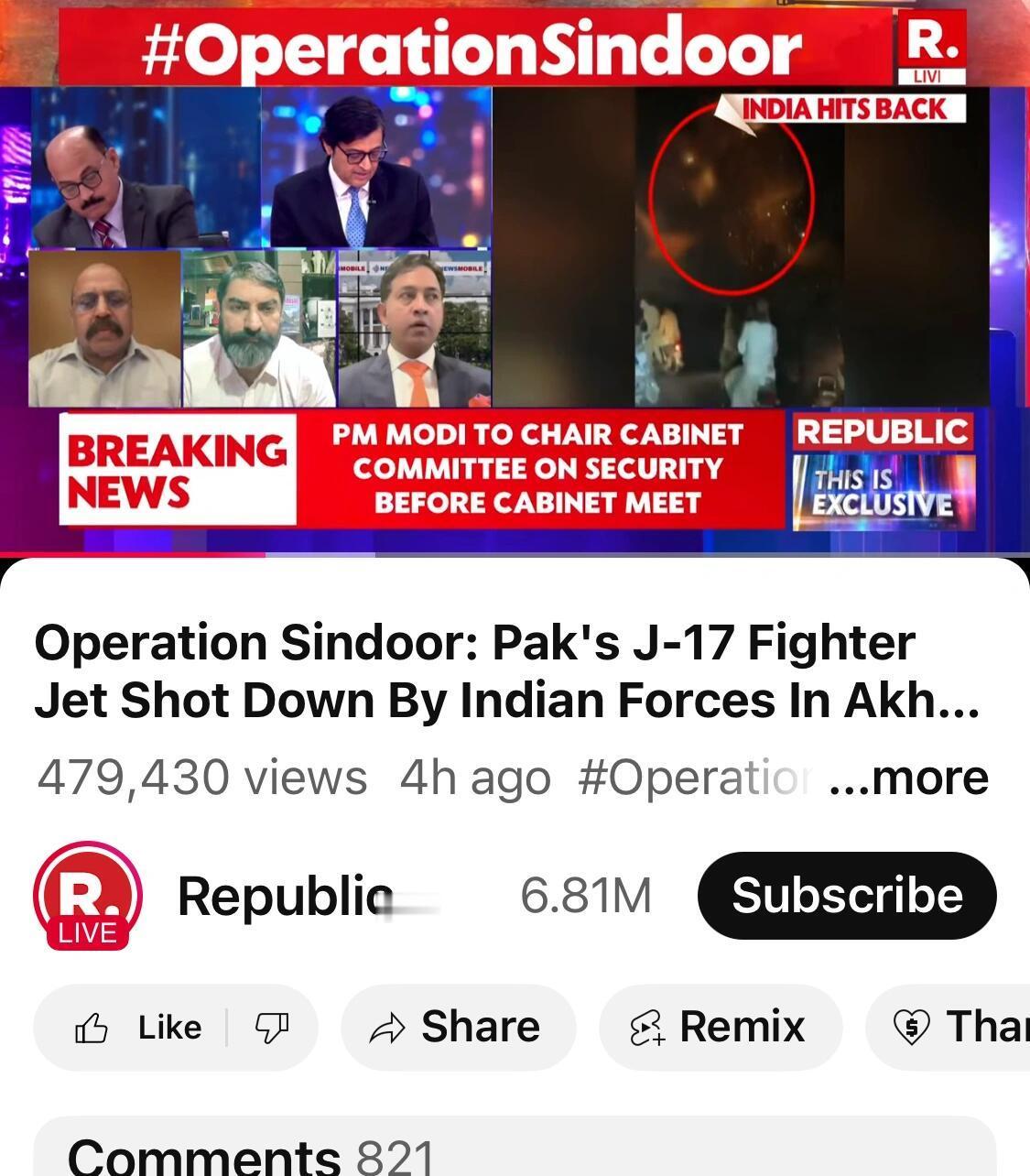The height and width of the screenshot is (1176, 1030).
Task: Tap the R. Live logo in the video
Action: pos(930,48)
